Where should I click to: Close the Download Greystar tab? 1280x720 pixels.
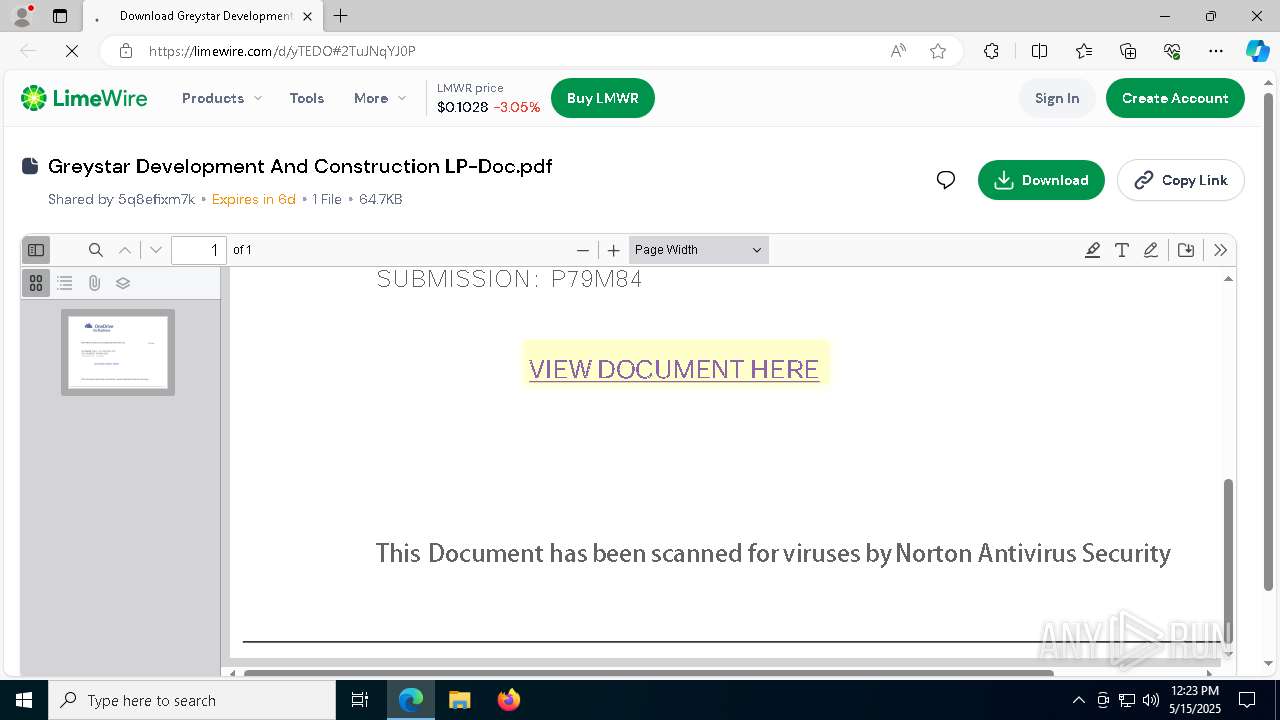[x=307, y=16]
